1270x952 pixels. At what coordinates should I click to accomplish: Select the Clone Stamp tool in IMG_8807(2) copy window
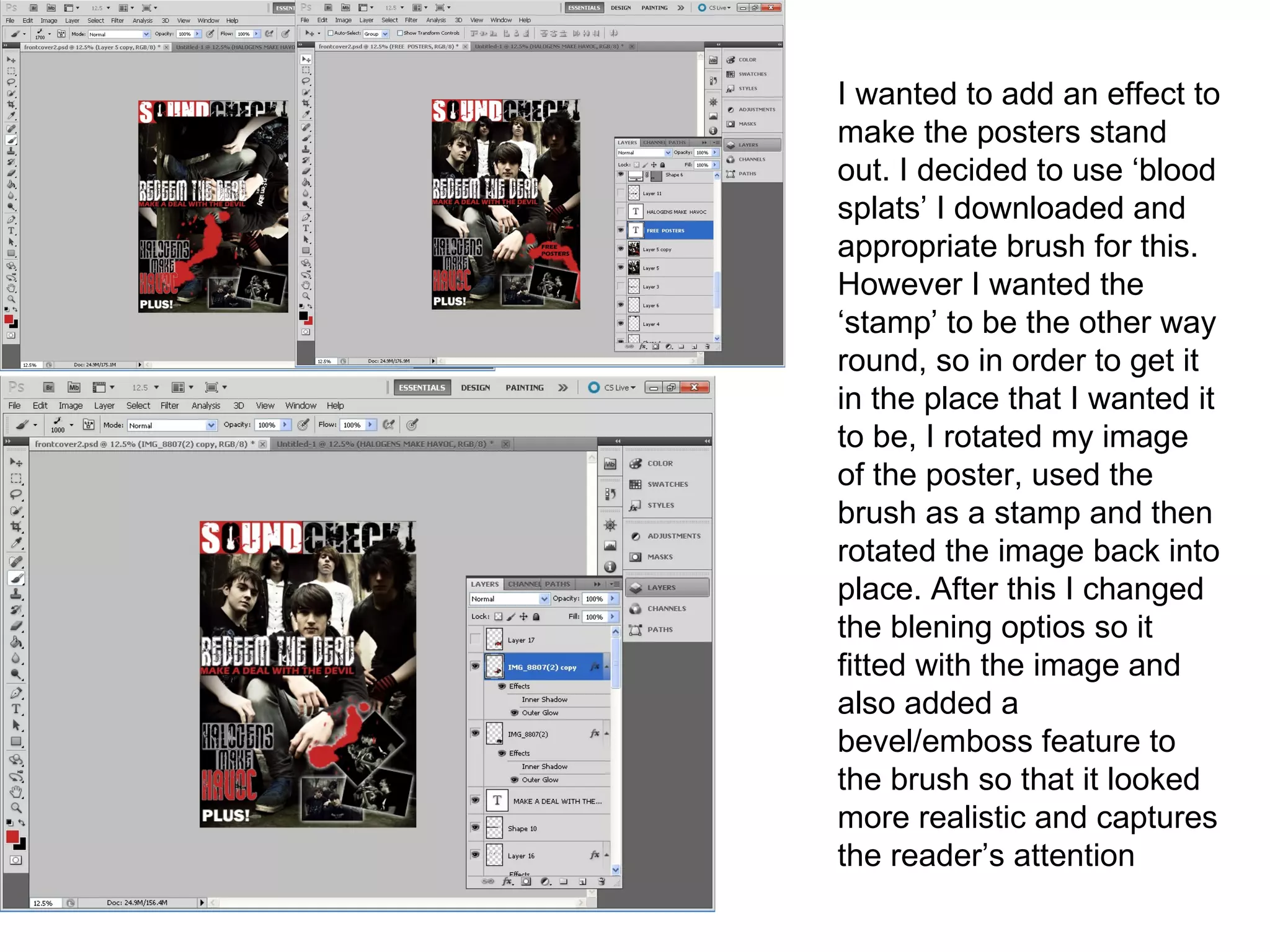pyautogui.click(x=16, y=594)
